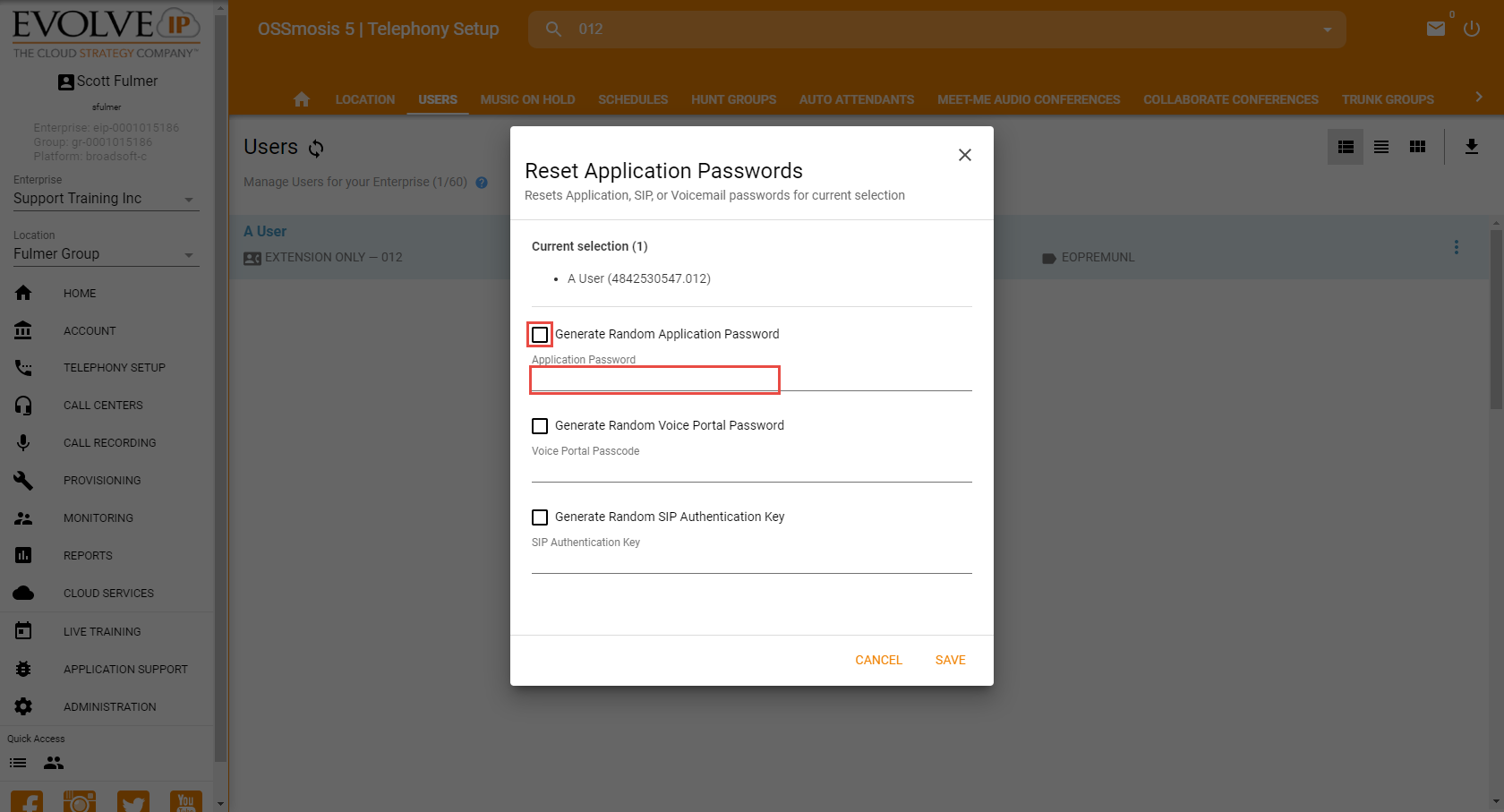
Task: Close the dialog with the X icon
Action: [x=964, y=155]
